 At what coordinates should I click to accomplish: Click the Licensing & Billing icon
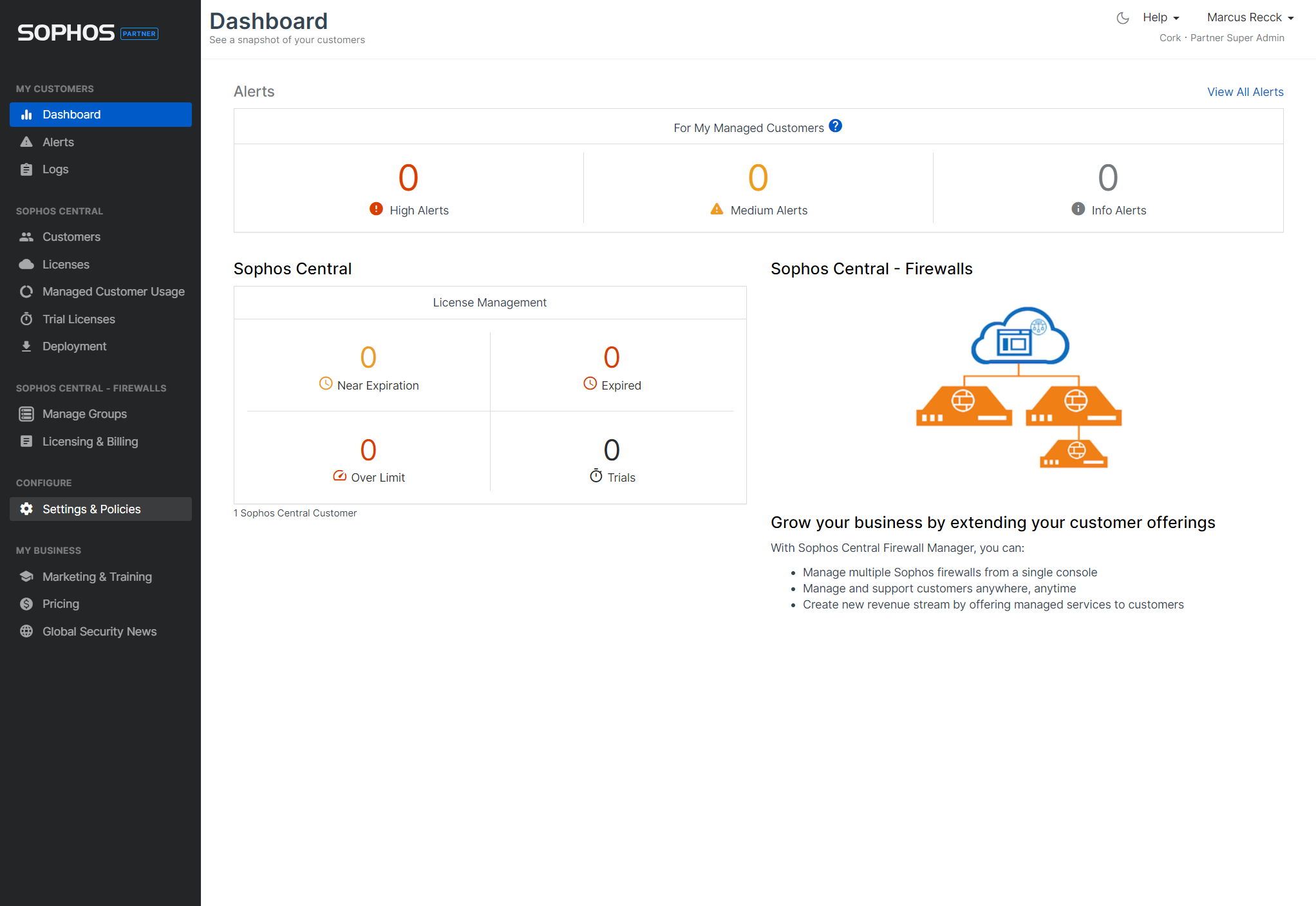pos(26,442)
